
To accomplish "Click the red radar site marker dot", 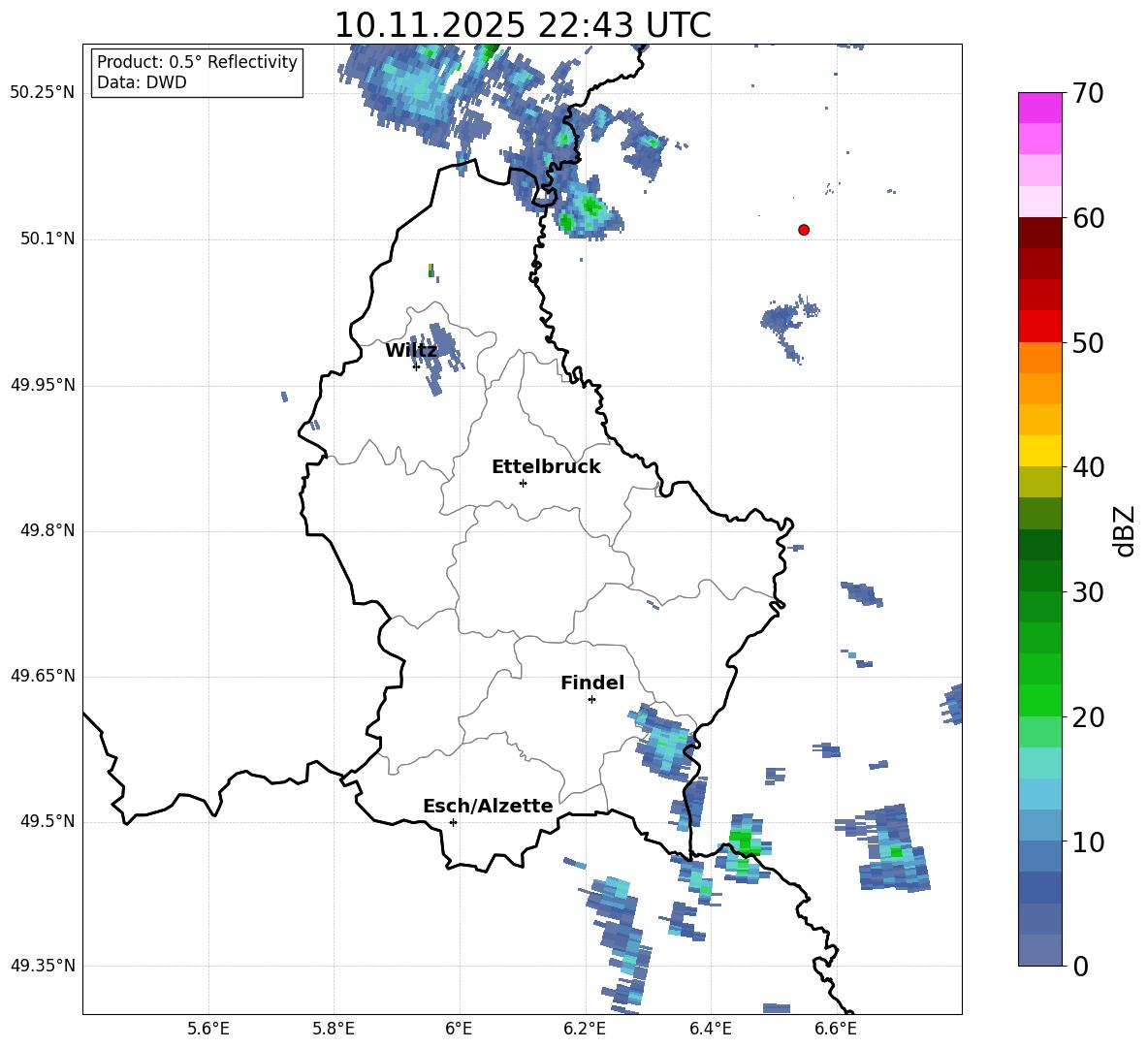I will coord(803,230).
